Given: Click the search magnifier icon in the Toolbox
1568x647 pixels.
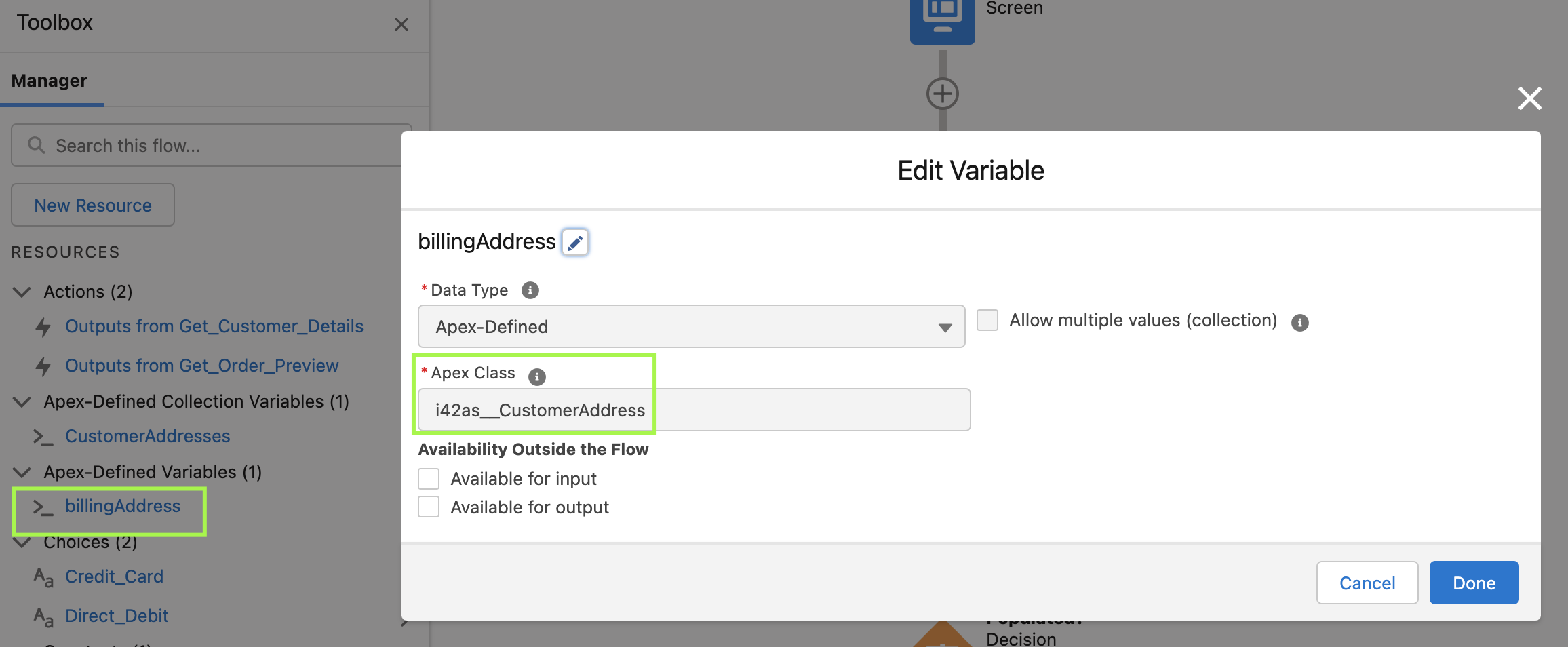Looking at the screenshot, I should click(x=37, y=145).
